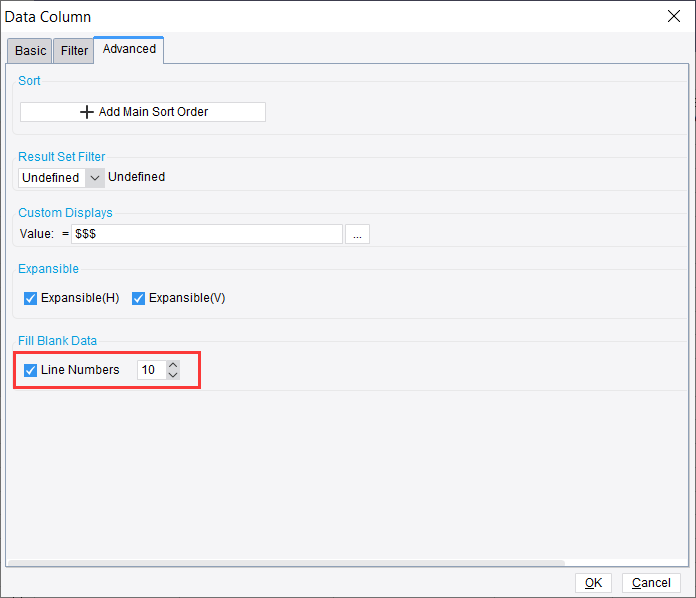Disable the Line Numbers checkbox
696x598 pixels.
(30, 370)
